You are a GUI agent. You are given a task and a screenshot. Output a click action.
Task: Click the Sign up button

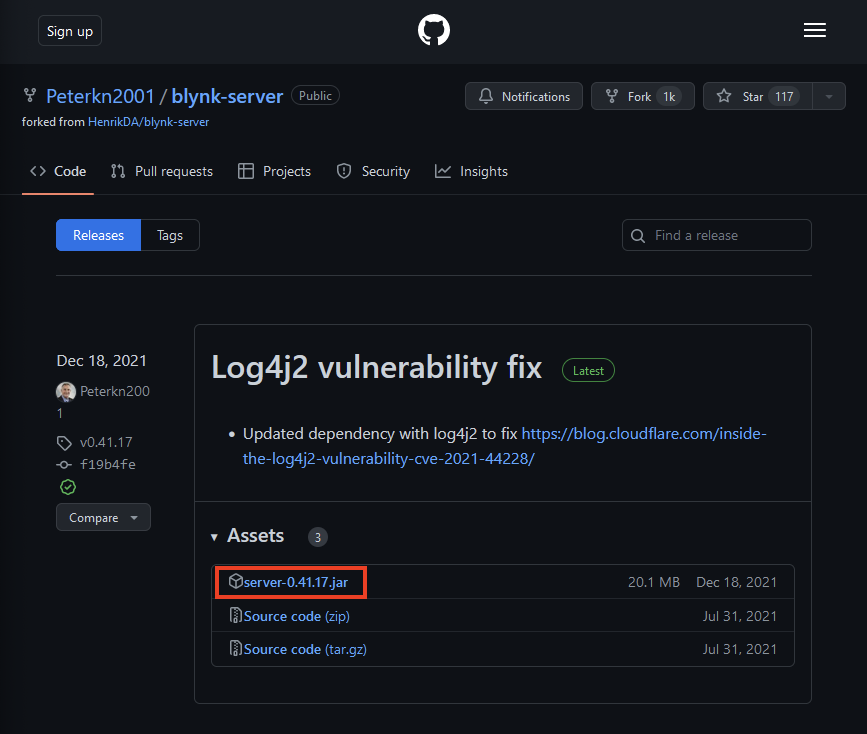pyautogui.click(x=70, y=31)
